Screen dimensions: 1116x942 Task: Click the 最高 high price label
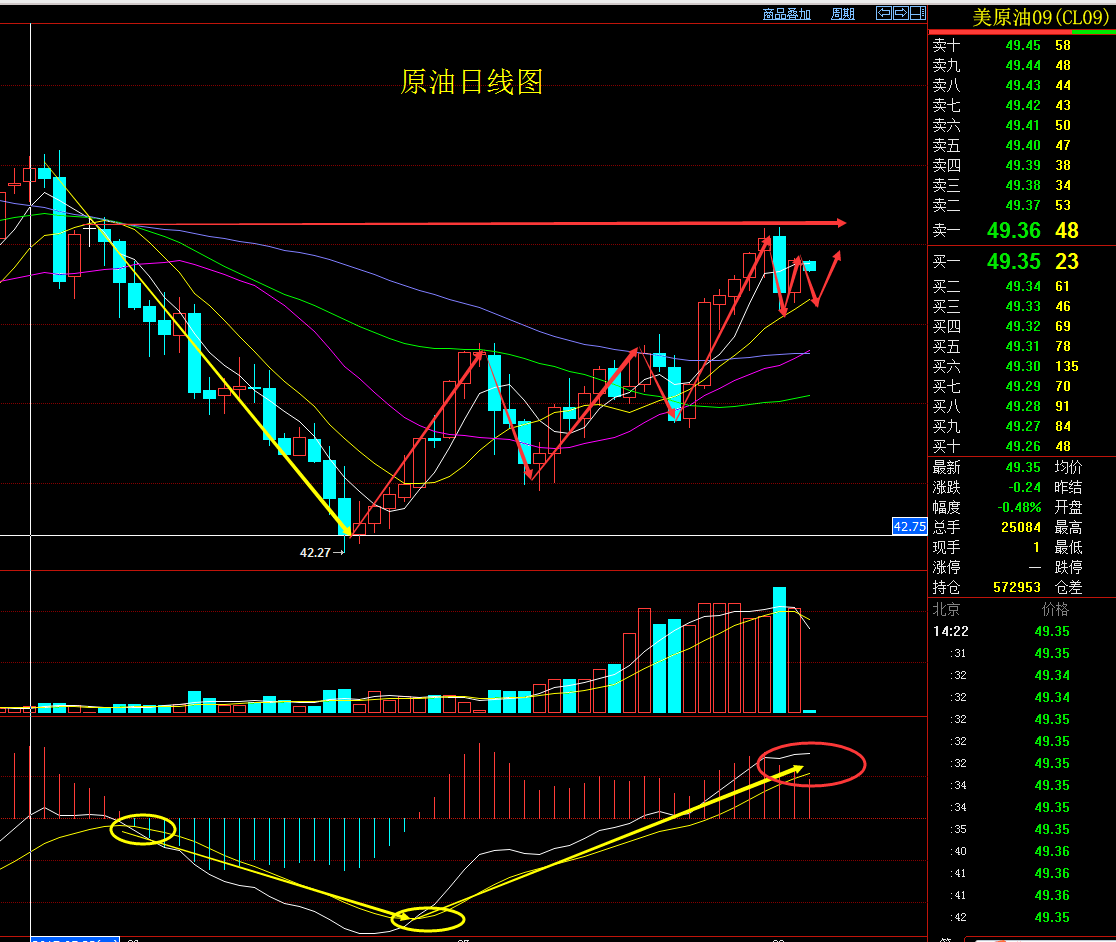click(1068, 527)
